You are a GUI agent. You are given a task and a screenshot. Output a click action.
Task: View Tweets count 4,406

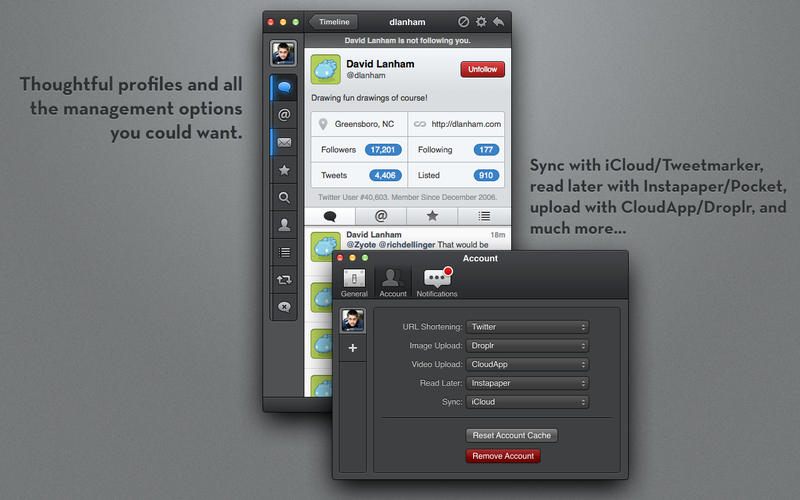[x=385, y=175]
